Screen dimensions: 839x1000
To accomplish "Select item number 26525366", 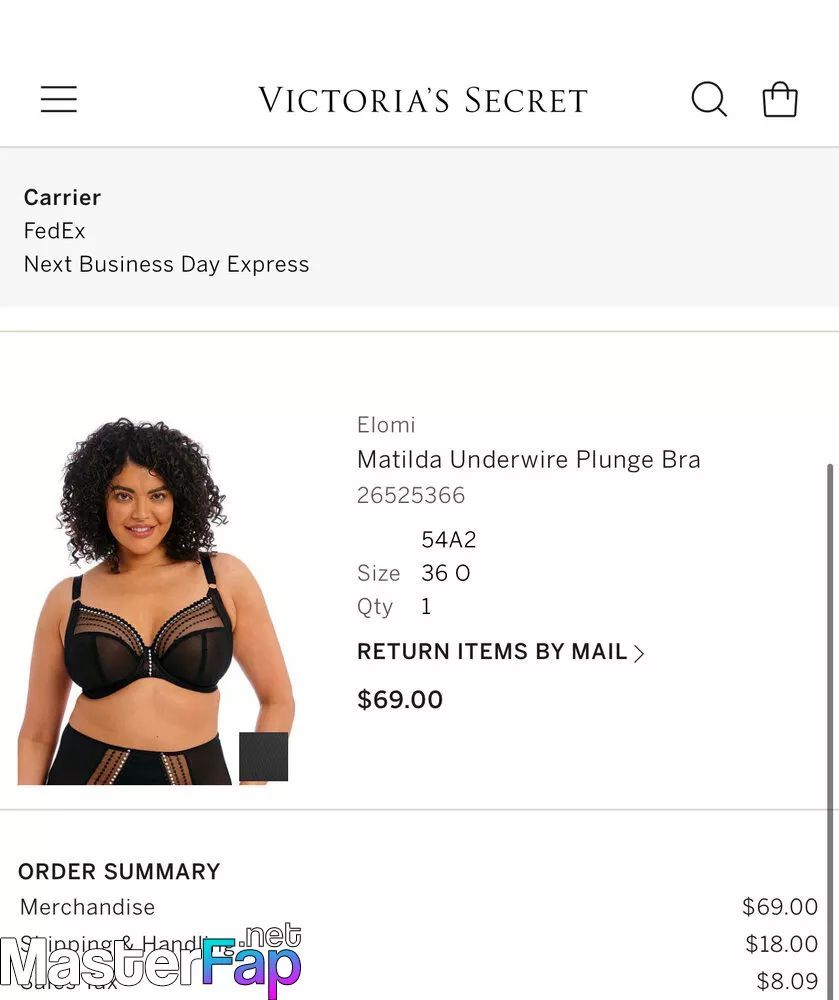I will (411, 496).
